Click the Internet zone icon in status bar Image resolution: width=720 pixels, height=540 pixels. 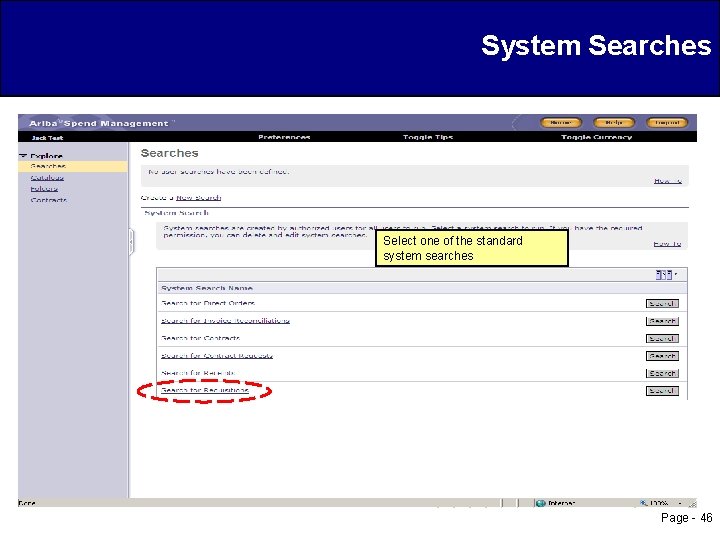pos(541,503)
